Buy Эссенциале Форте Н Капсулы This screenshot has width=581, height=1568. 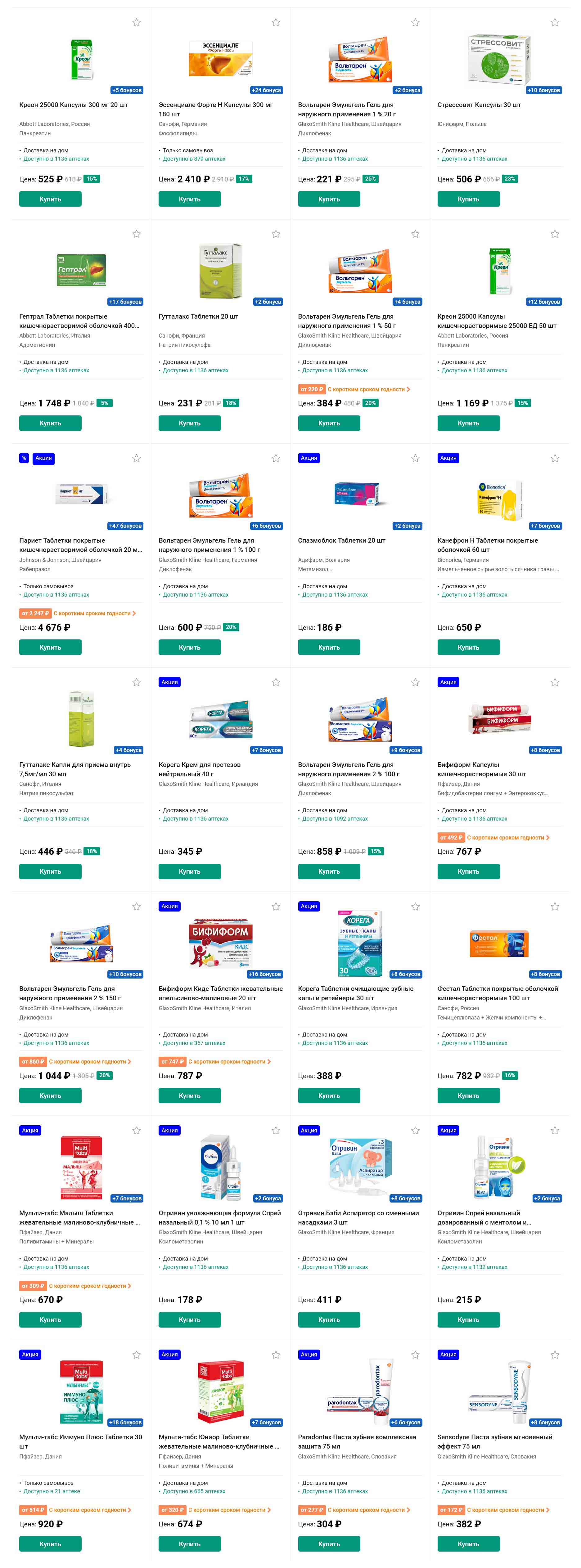click(x=189, y=199)
